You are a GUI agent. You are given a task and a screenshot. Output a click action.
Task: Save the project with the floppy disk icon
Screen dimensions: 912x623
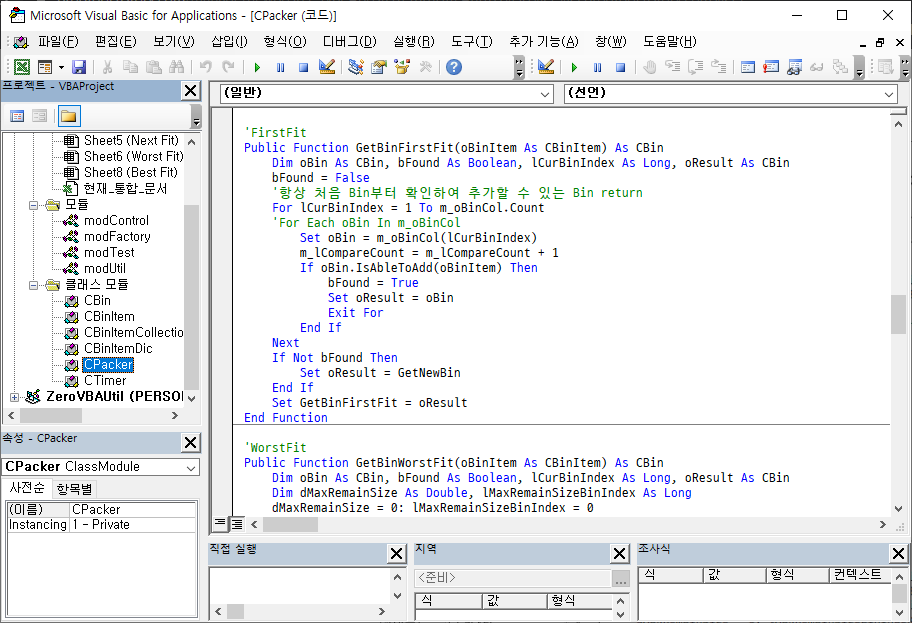tap(79, 67)
